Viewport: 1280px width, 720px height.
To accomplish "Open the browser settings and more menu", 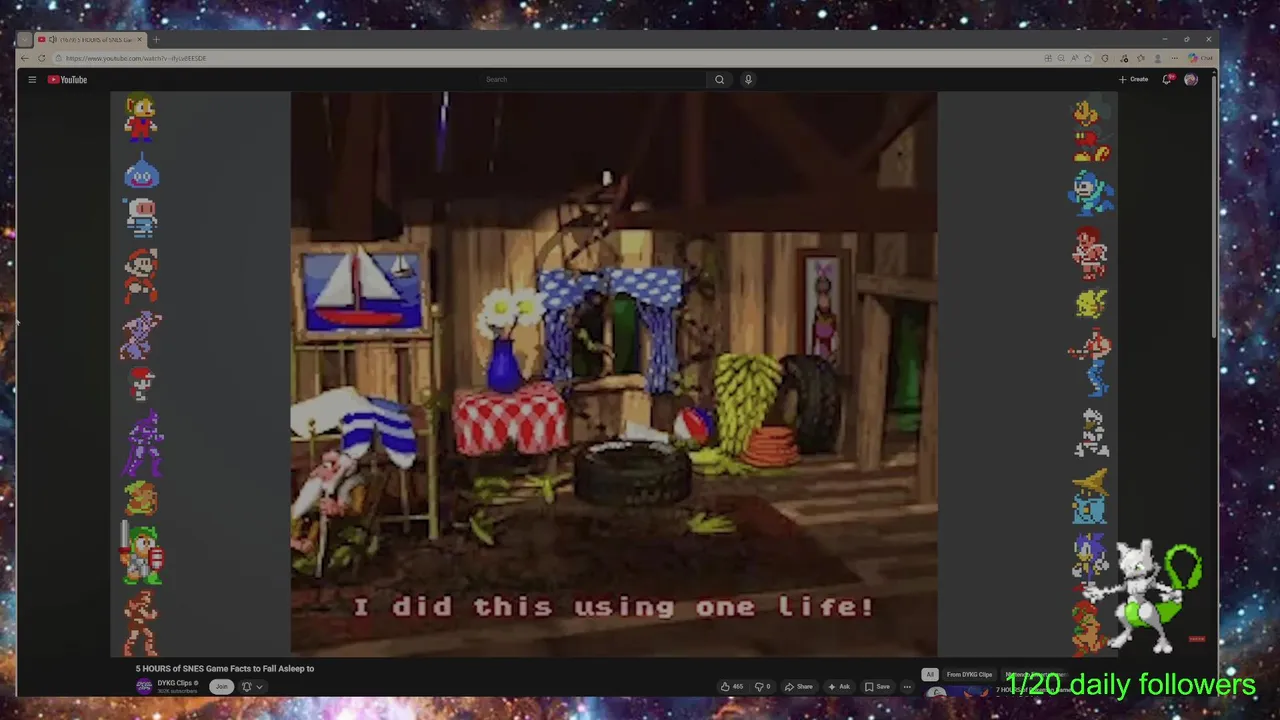I will tap(1175, 58).
